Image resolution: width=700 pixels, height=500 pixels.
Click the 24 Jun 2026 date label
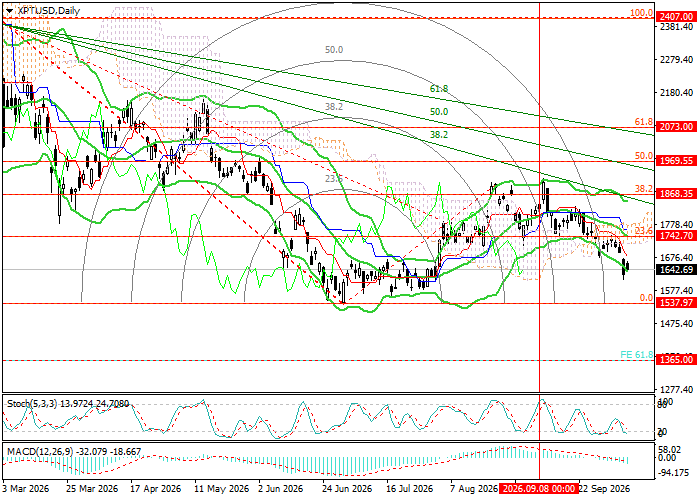tap(348, 489)
